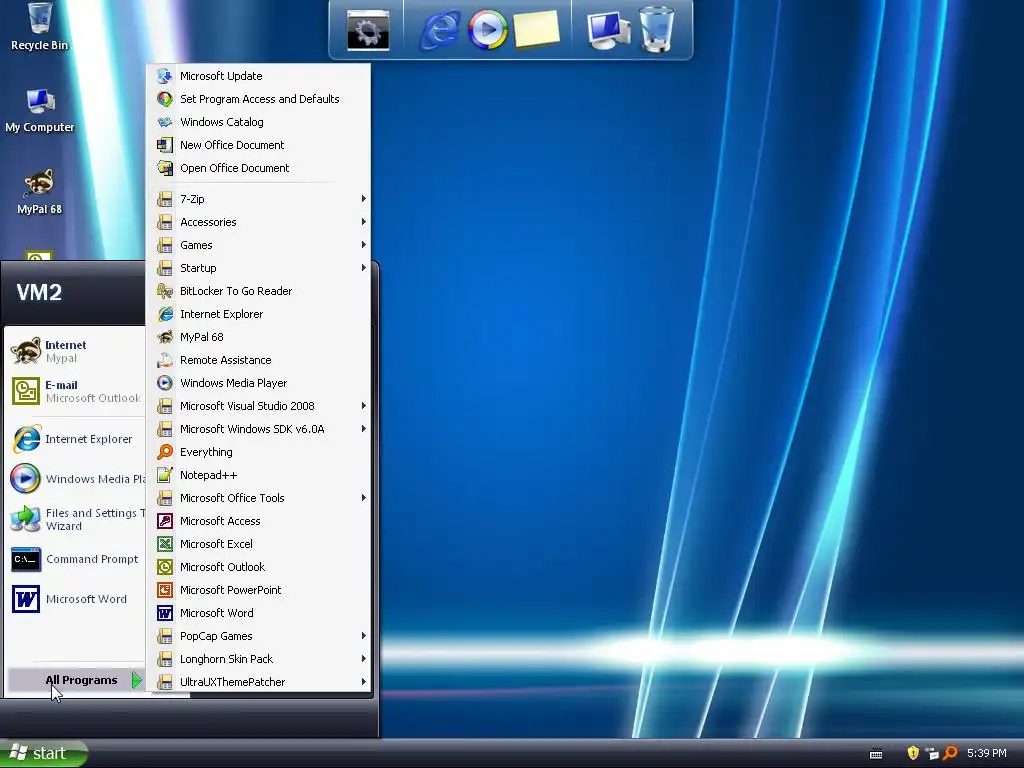Select Microsoft Word in All Programs list
Image resolution: width=1024 pixels, height=768 pixels.
click(x=259, y=613)
